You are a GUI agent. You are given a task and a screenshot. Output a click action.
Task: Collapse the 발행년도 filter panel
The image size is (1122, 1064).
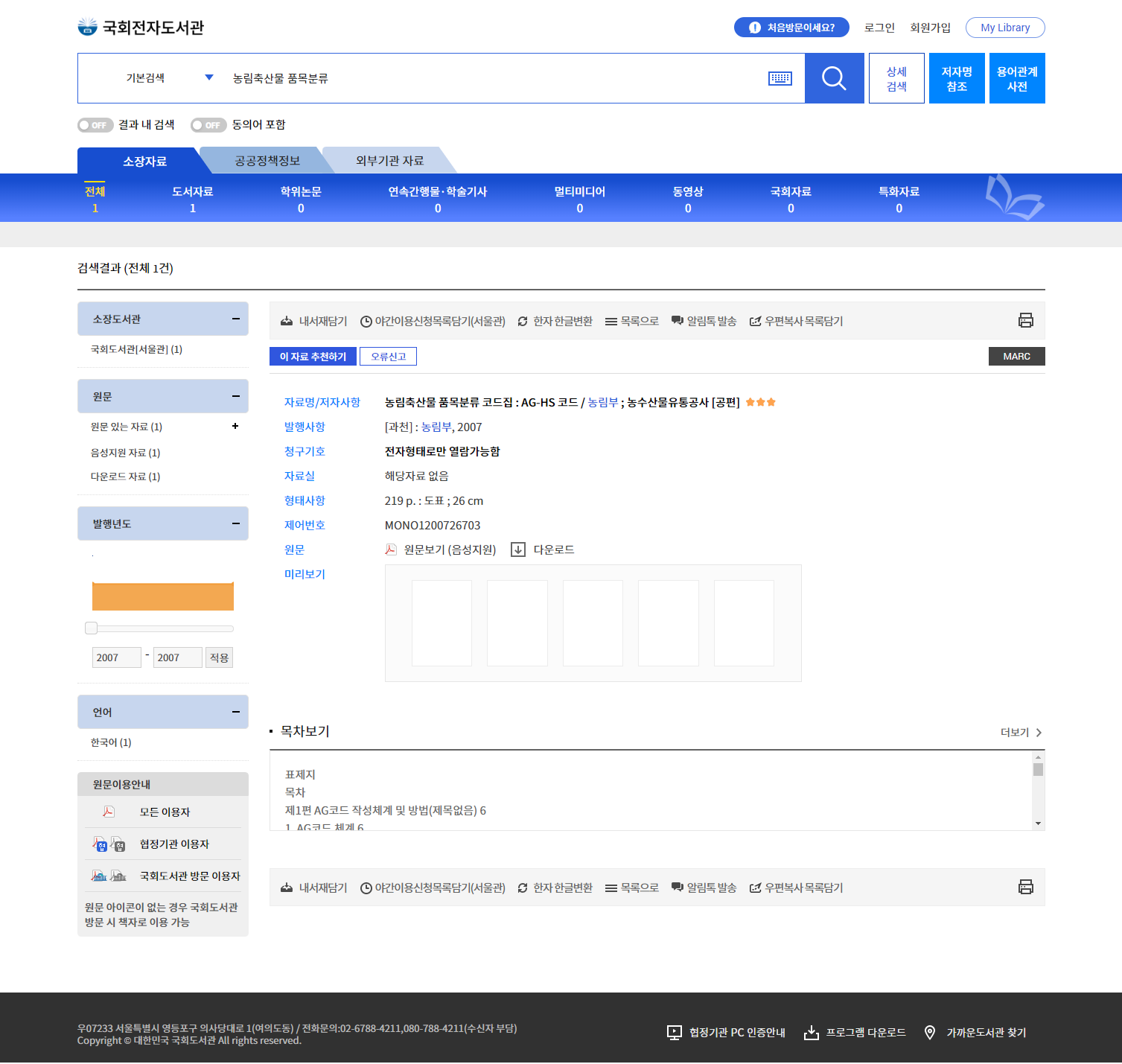(235, 523)
